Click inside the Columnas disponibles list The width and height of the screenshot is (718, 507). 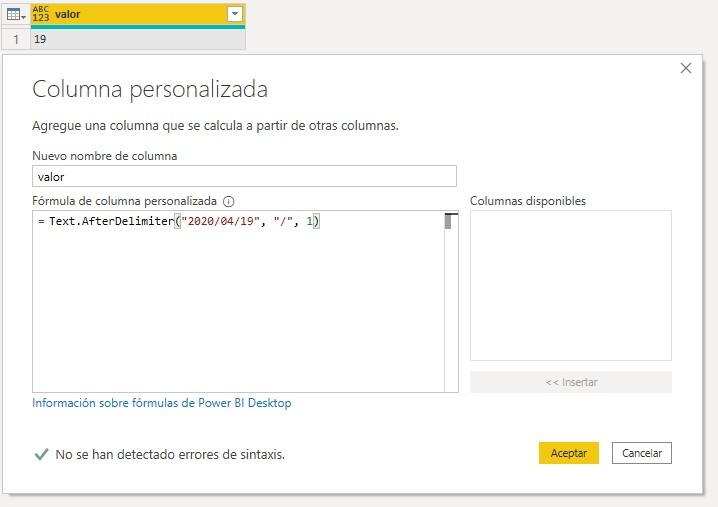pyautogui.click(x=570, y=285)
